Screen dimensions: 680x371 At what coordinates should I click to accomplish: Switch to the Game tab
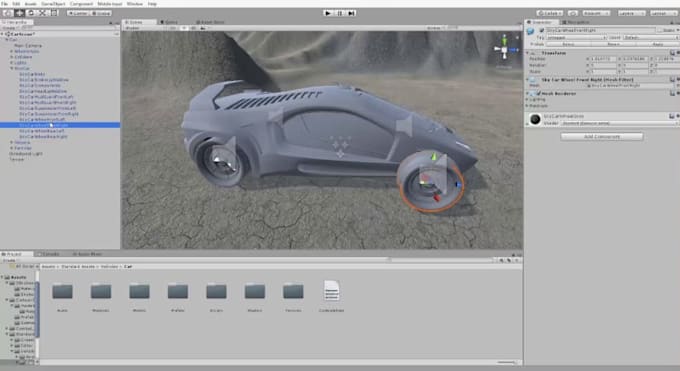coord(169,22)
